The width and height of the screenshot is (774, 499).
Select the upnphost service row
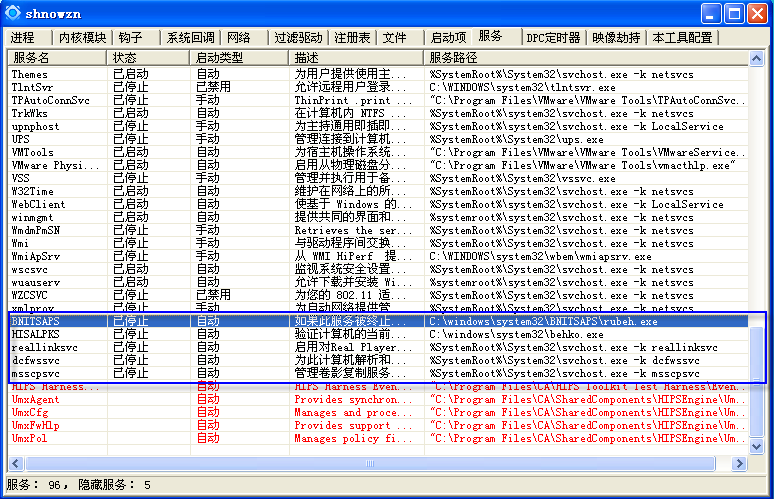click(x=378, y=126)
